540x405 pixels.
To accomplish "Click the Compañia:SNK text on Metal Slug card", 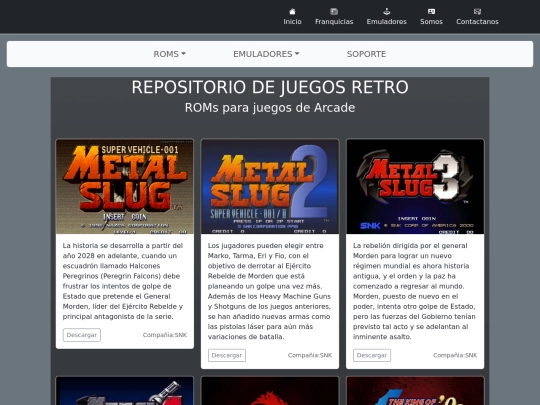I will pos(165,335).
